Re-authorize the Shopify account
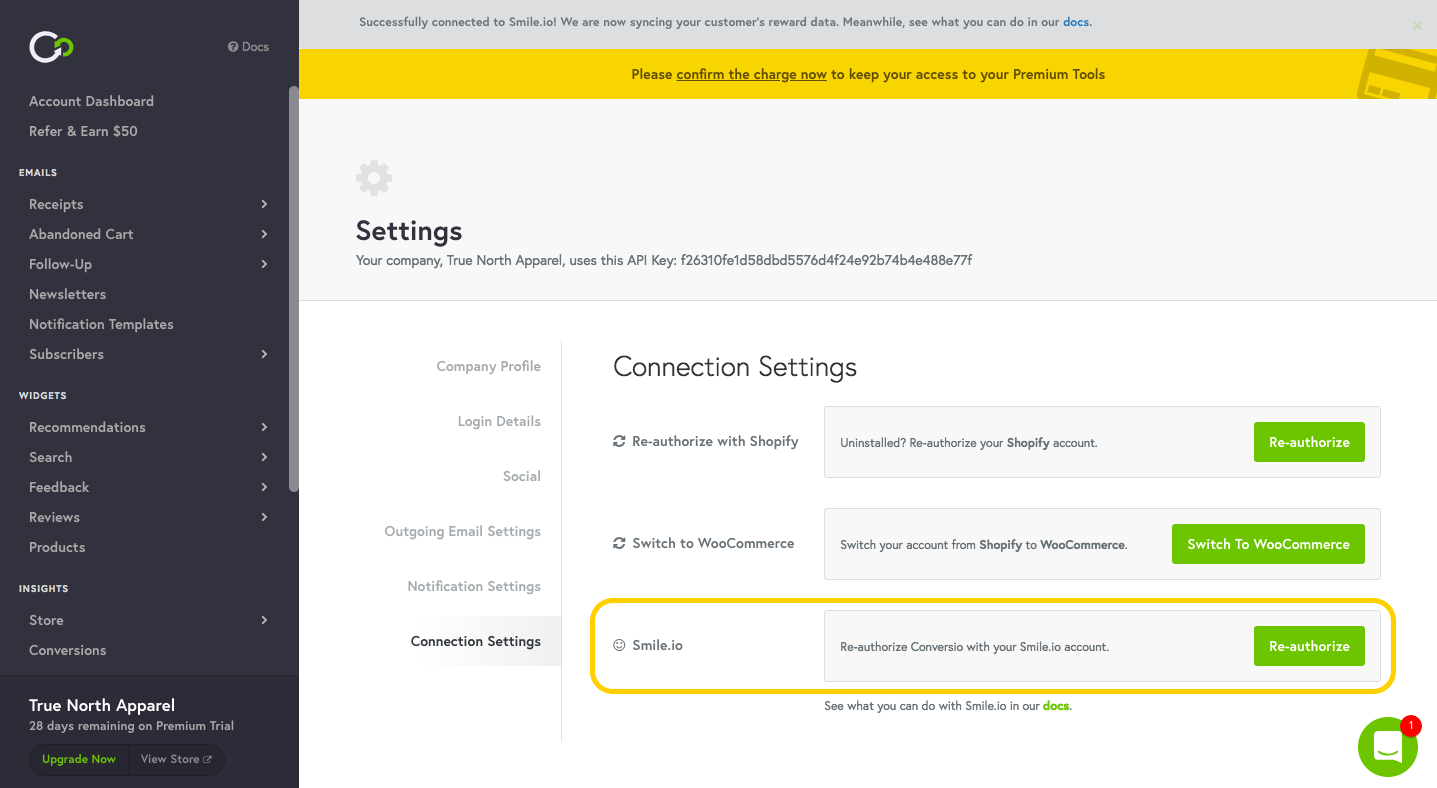This screenshot has height=788, width=1437. pyautogui.click(x=1309, y=442)
